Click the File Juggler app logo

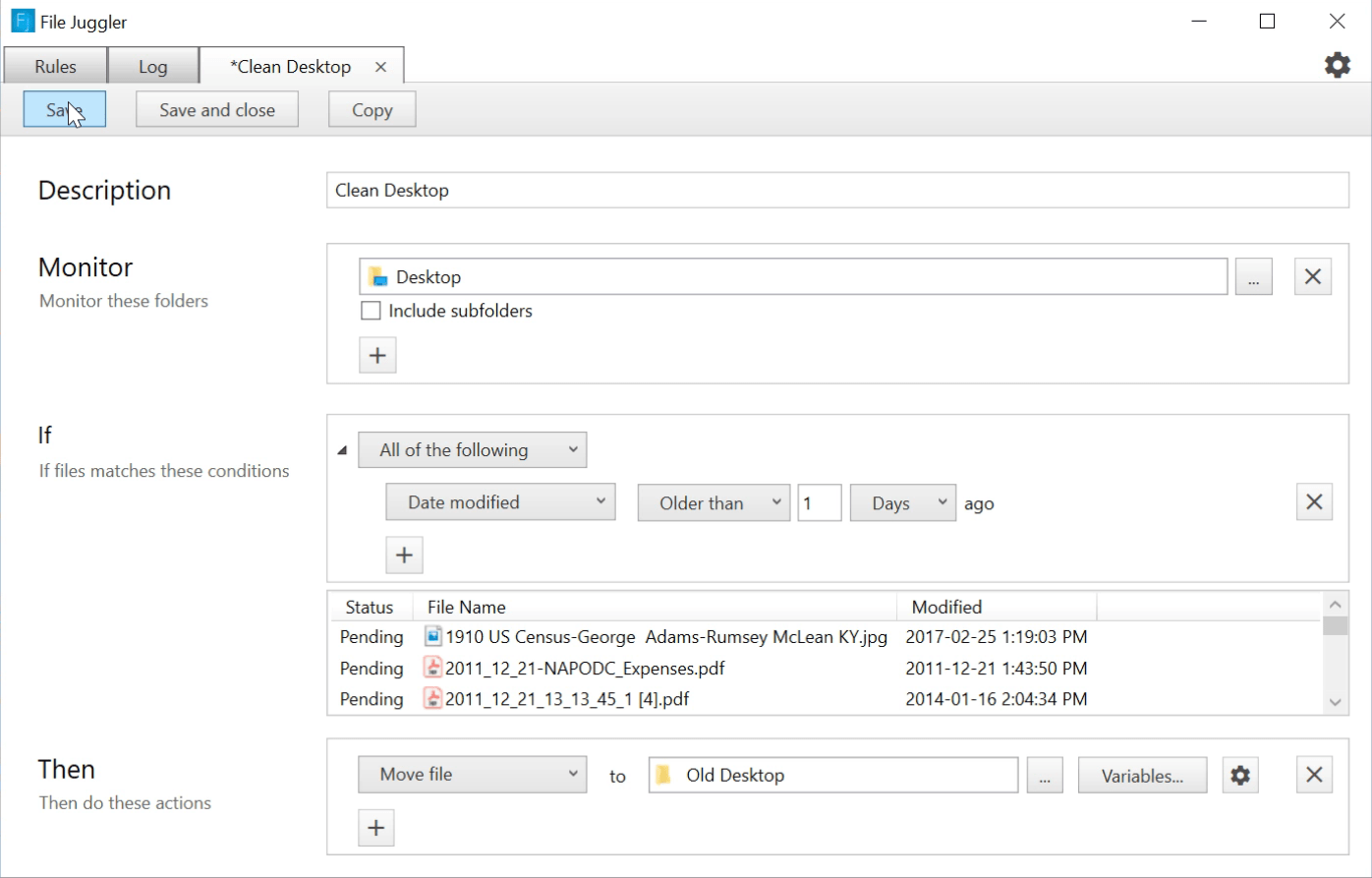point(23,21)
